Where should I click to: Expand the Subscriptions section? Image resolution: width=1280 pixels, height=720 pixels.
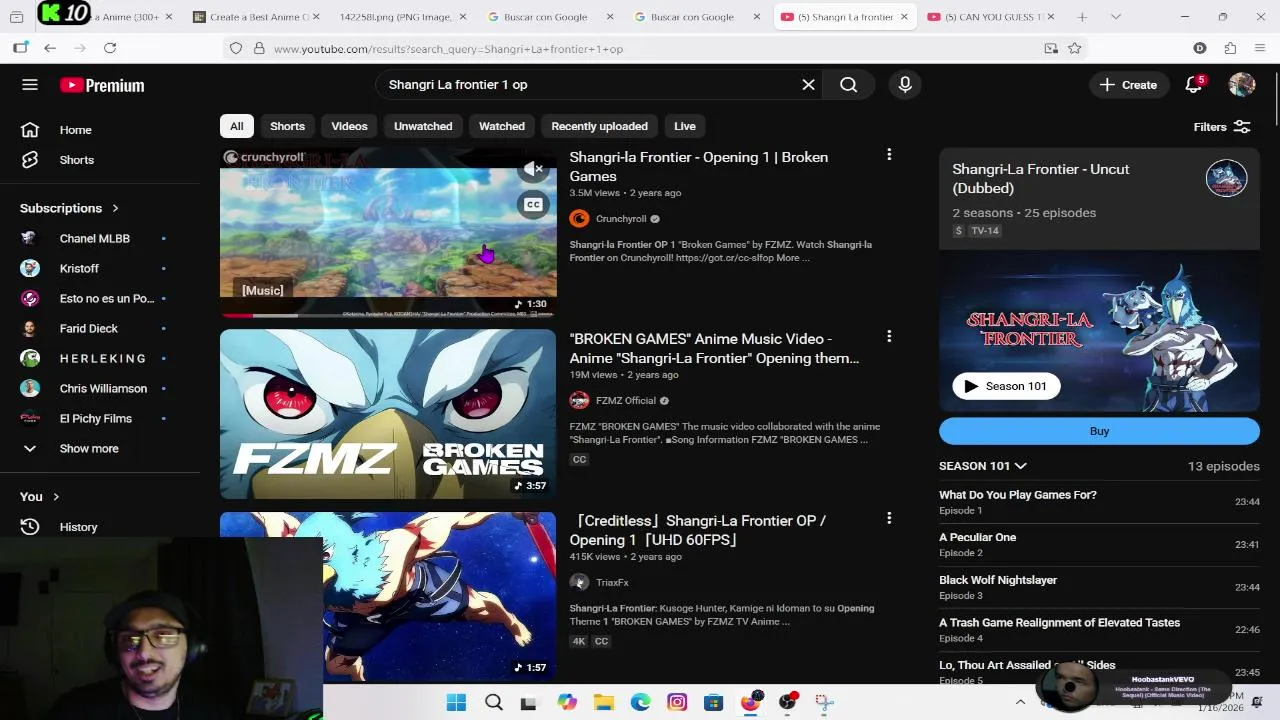click(x=69, y=208)
